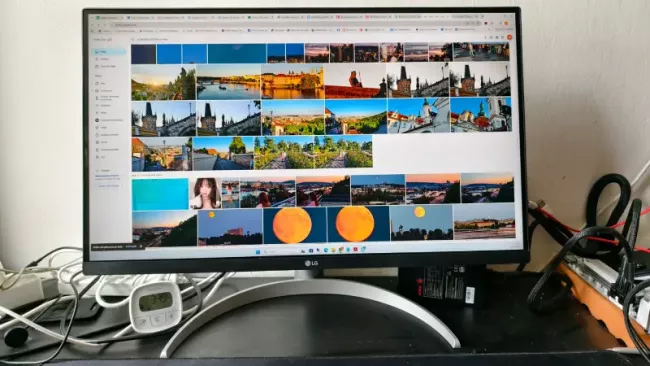
Task: Open the statue above the red roof photo
Action: [x=355, y=81]
